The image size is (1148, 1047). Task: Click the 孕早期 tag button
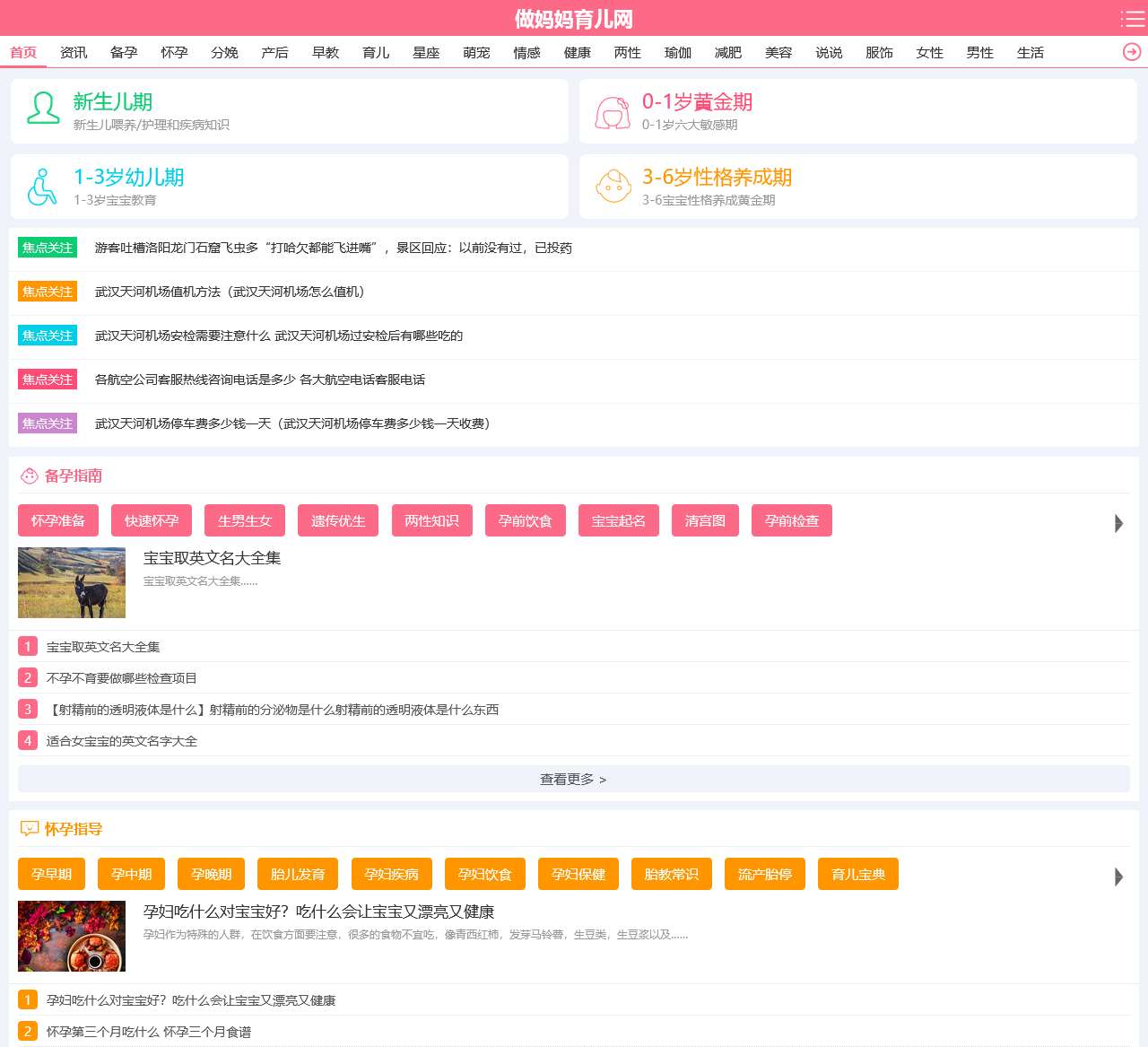[51, 874]
